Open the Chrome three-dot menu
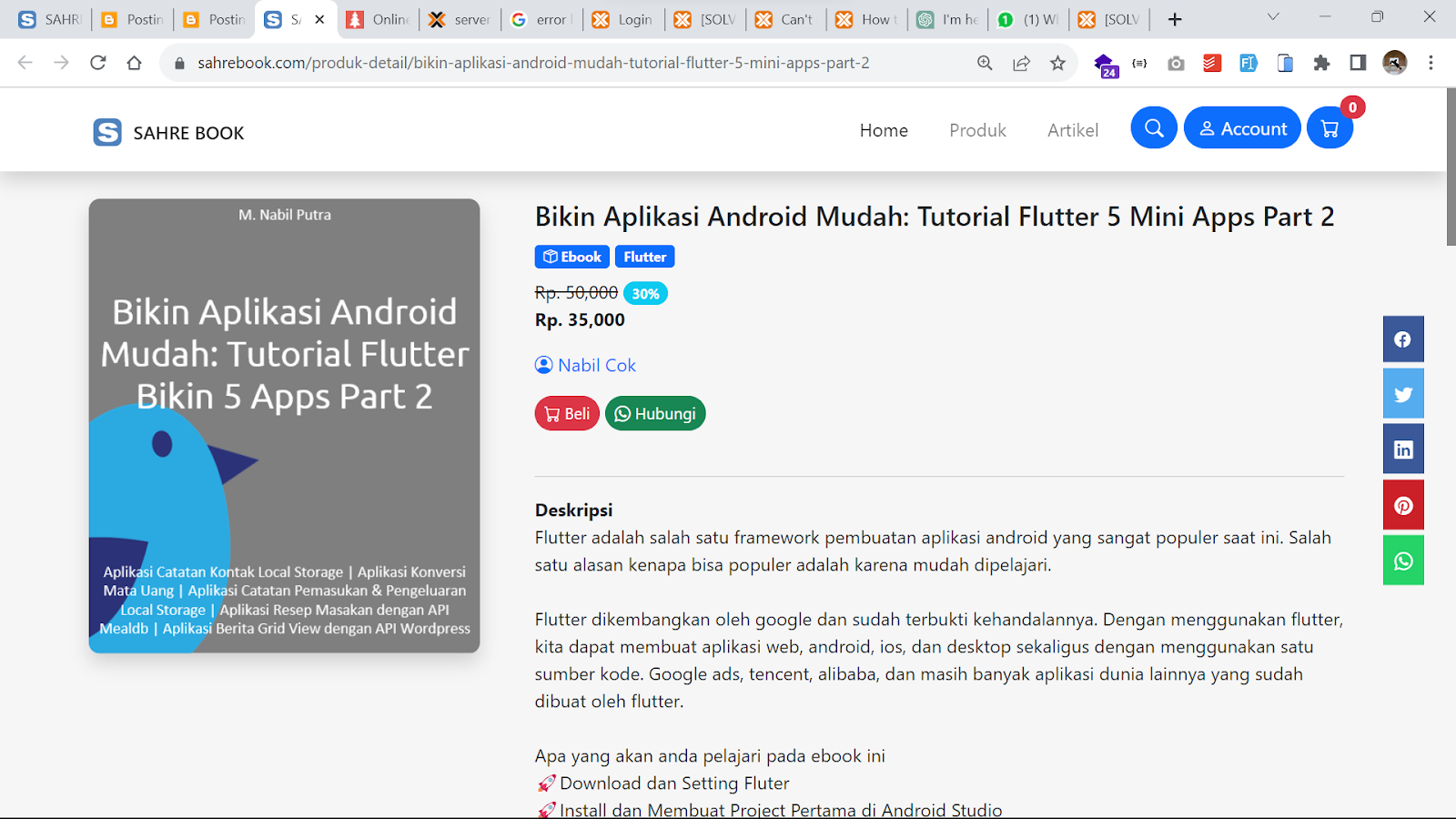The image size is (1456, 819). (x=1431, y=63)
